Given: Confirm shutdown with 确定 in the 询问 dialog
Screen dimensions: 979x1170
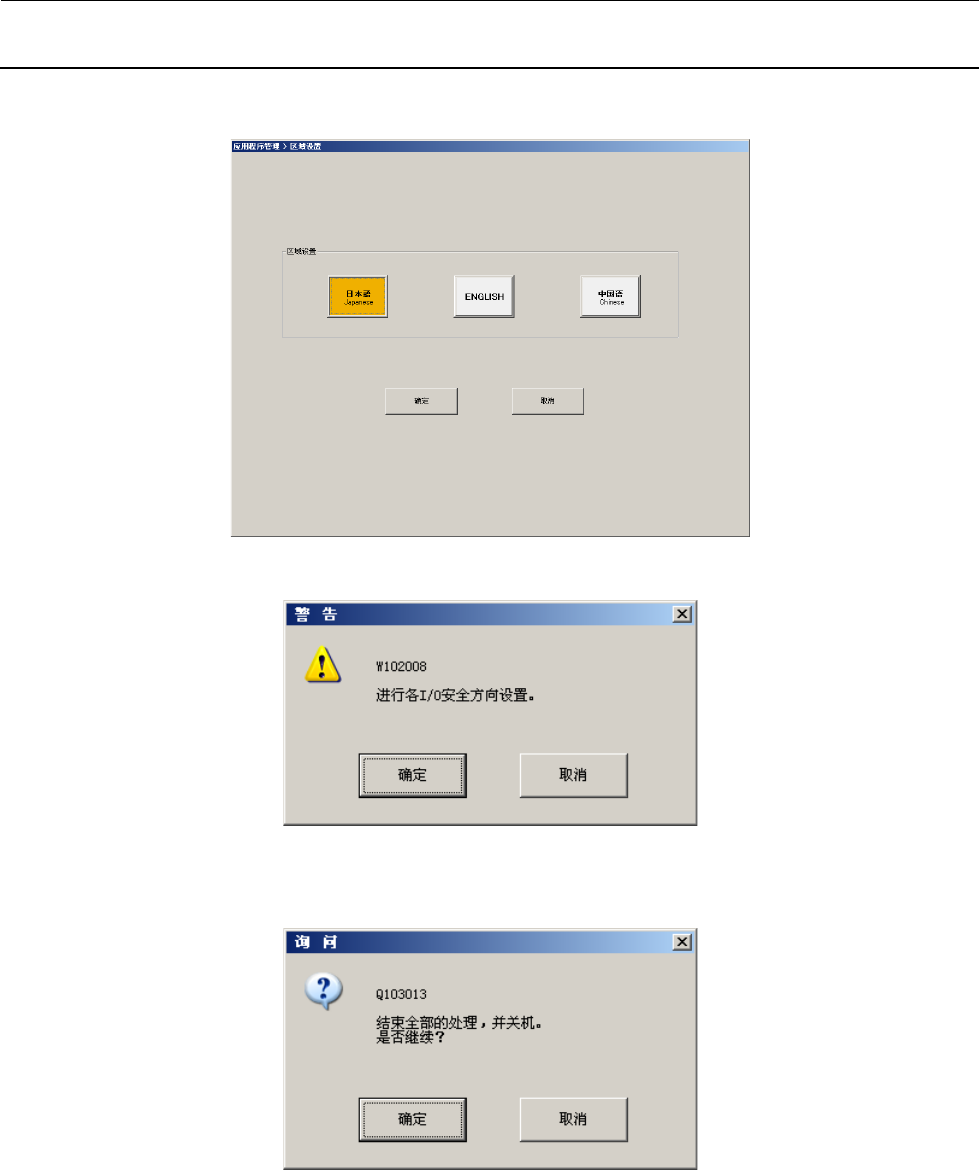Looking at the screenshot, I should [413, 1119].
